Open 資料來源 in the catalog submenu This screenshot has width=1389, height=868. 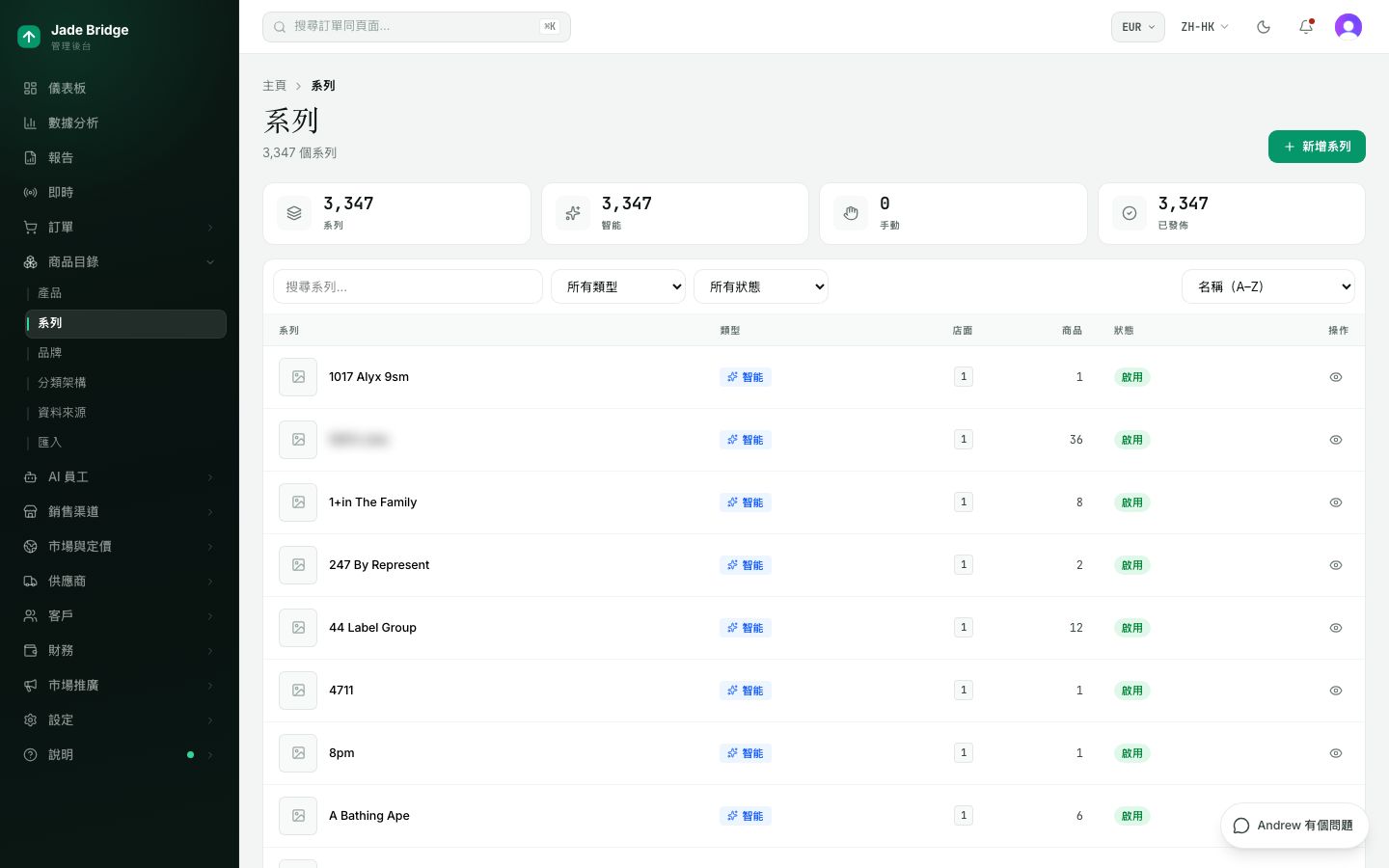pyautogui.click(x=125, y=413)
